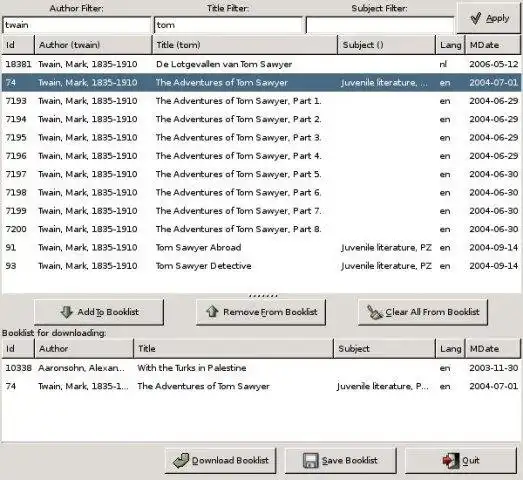Click booklist MDate column header
This screenshot has width=523, height=480.
(493, 349)
